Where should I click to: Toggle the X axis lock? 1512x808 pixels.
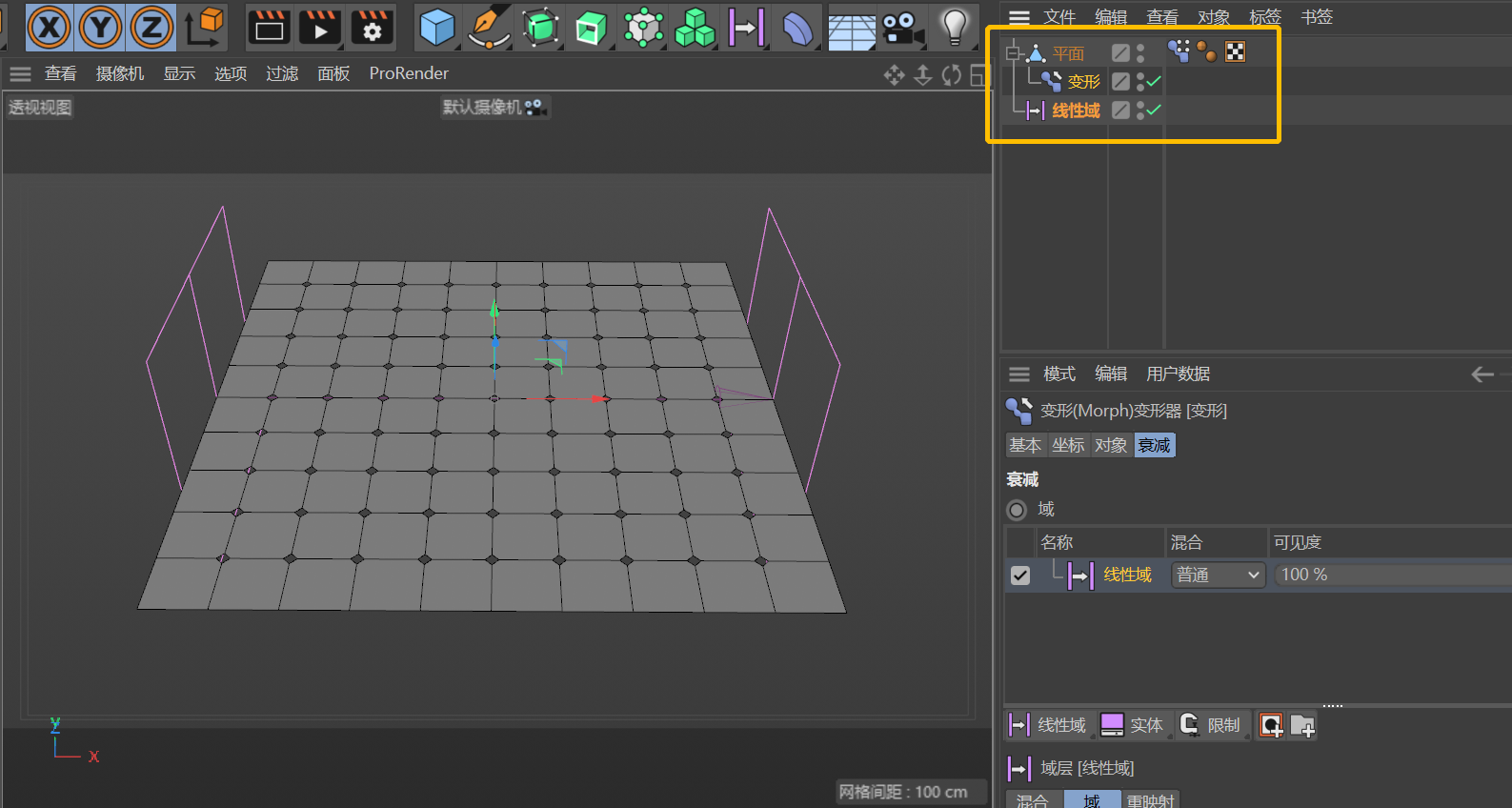click(50, 28)
